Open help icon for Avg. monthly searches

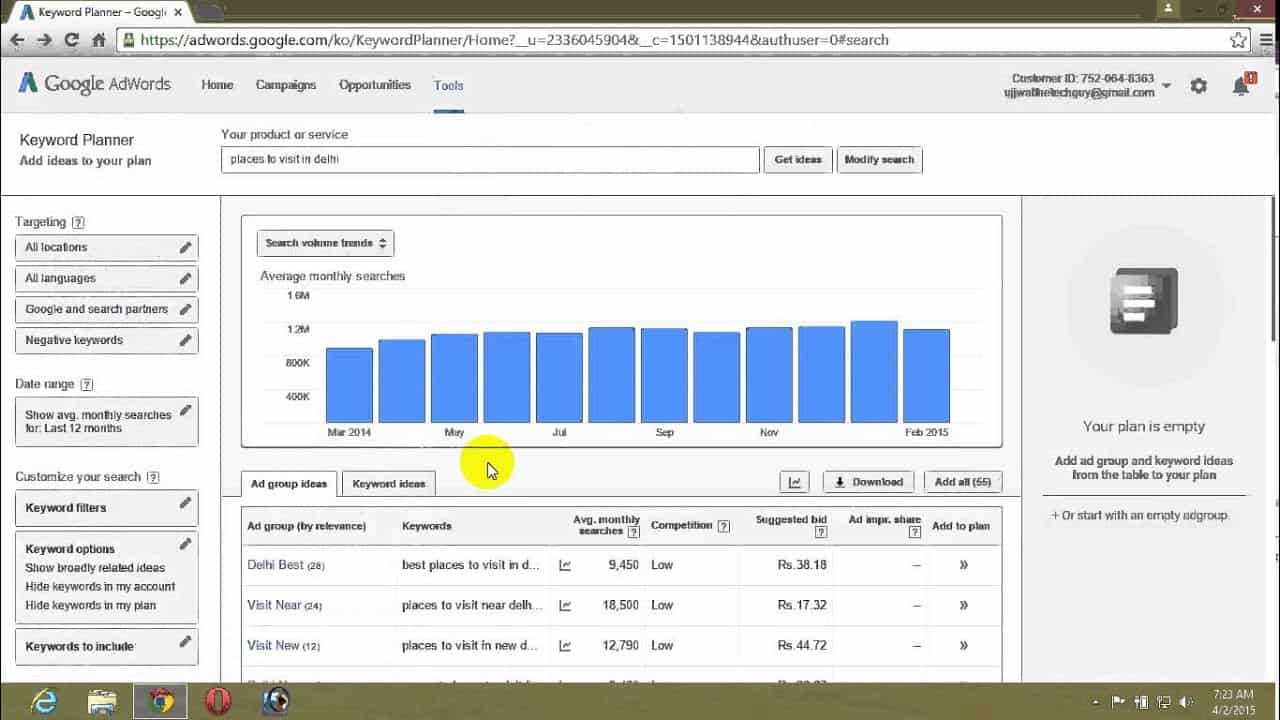coord(633,533)
